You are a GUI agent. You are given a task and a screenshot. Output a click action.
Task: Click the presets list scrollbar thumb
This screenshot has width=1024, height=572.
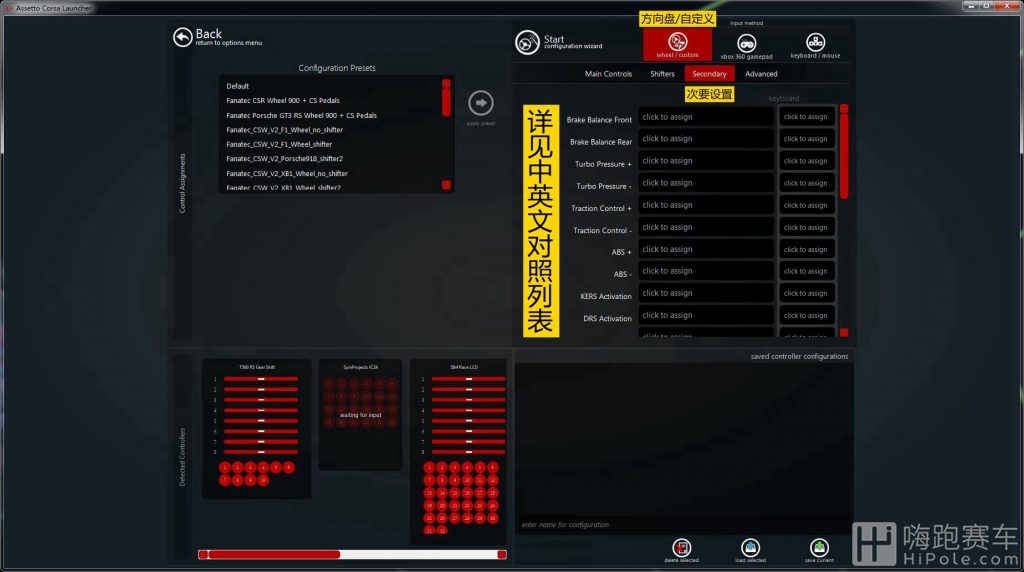[x=446, y=102]
